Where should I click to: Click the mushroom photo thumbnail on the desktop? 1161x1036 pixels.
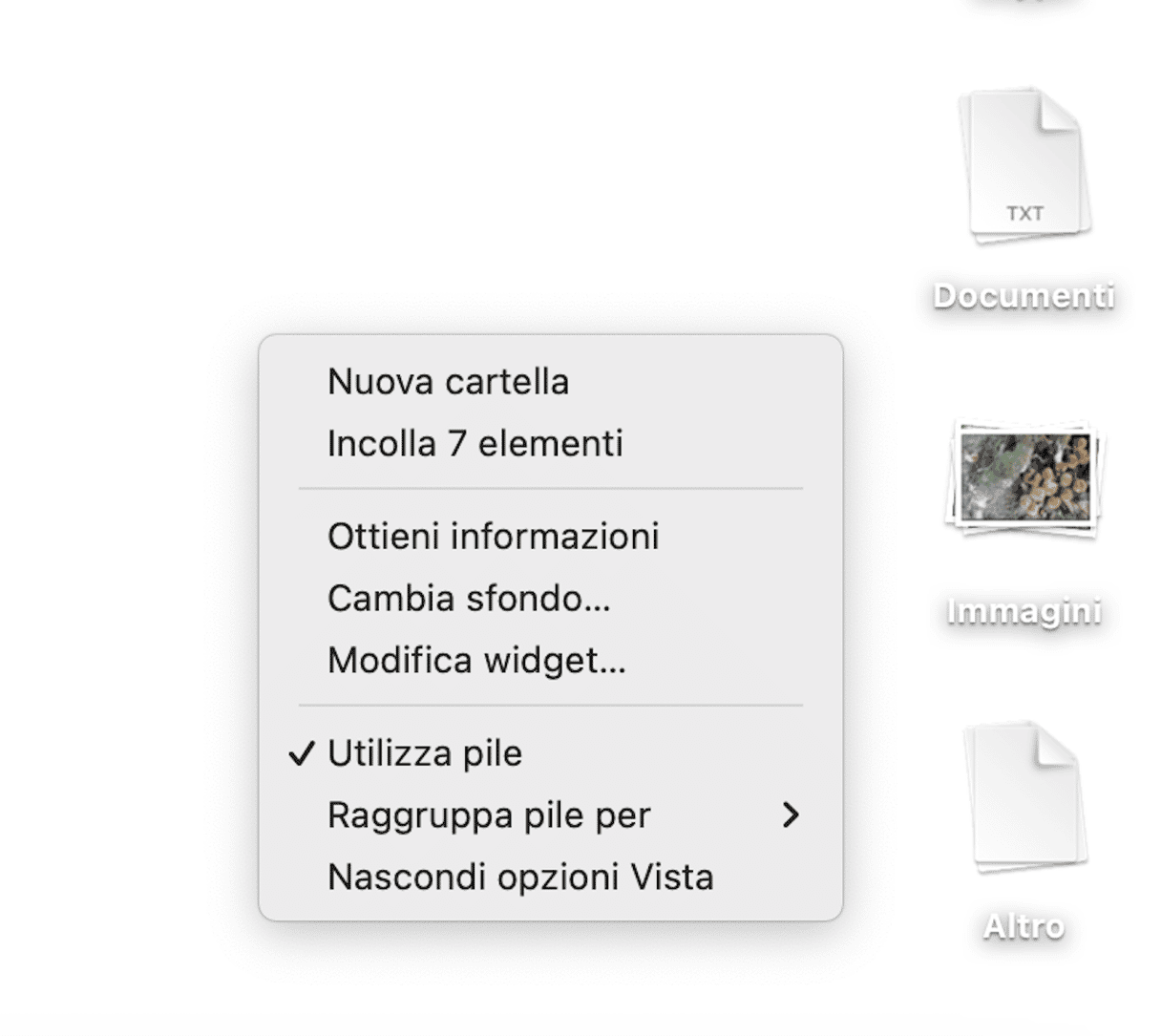1024,476
